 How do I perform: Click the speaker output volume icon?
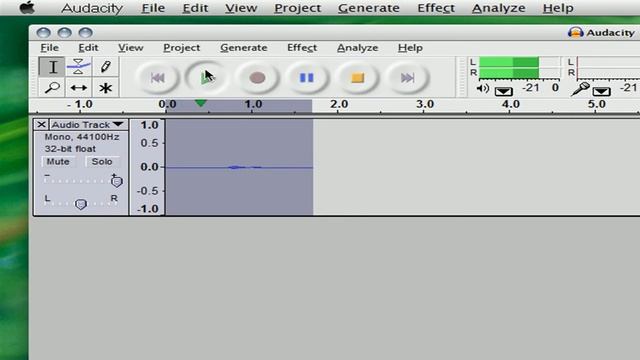click(482, 88)
